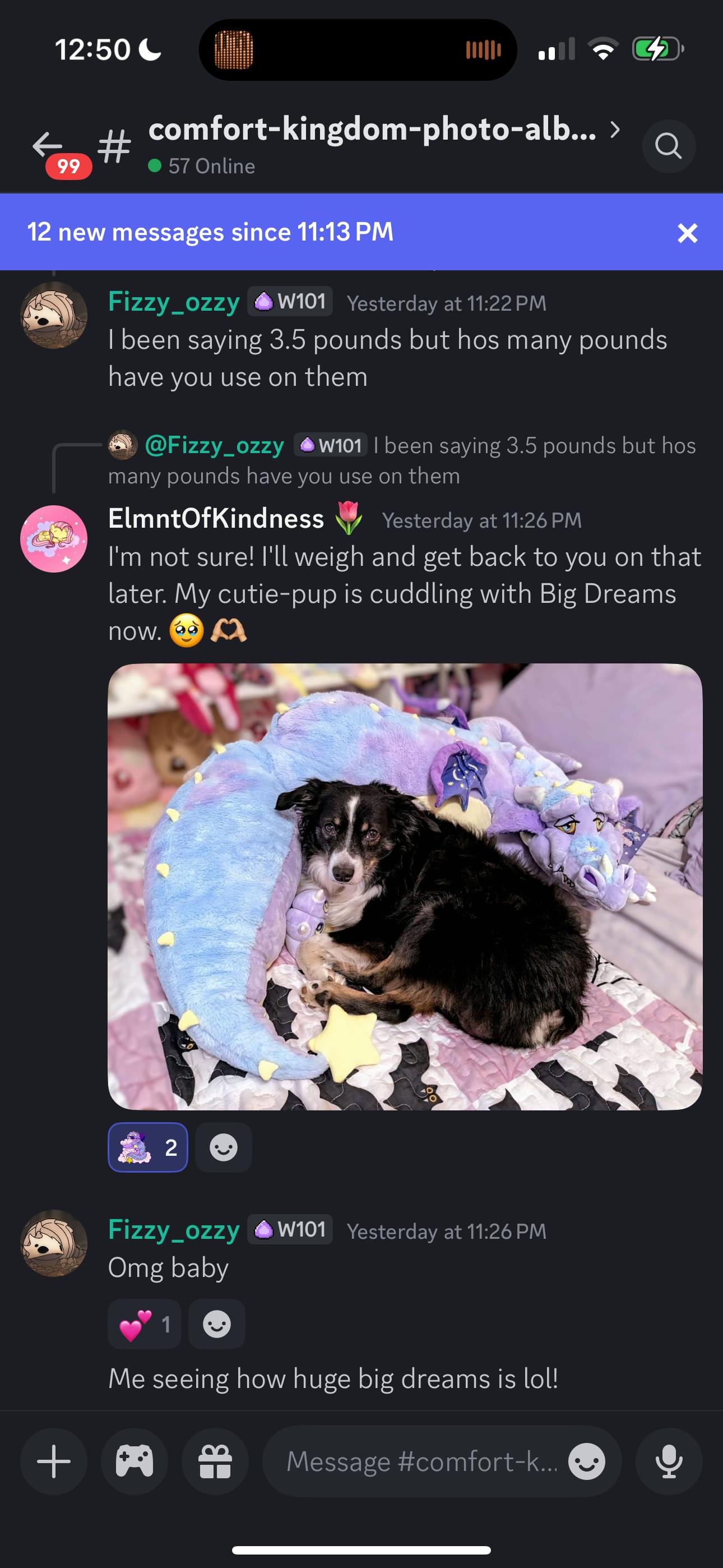Open the plus attachment button
Viewport: 723px width, 1568px height.
point(54,1461)
